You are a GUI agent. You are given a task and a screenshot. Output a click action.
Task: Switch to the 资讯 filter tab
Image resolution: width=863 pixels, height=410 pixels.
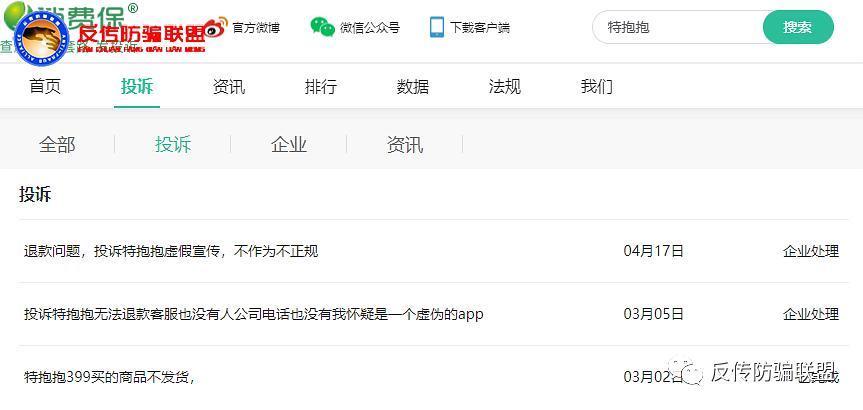click(405, 145)
